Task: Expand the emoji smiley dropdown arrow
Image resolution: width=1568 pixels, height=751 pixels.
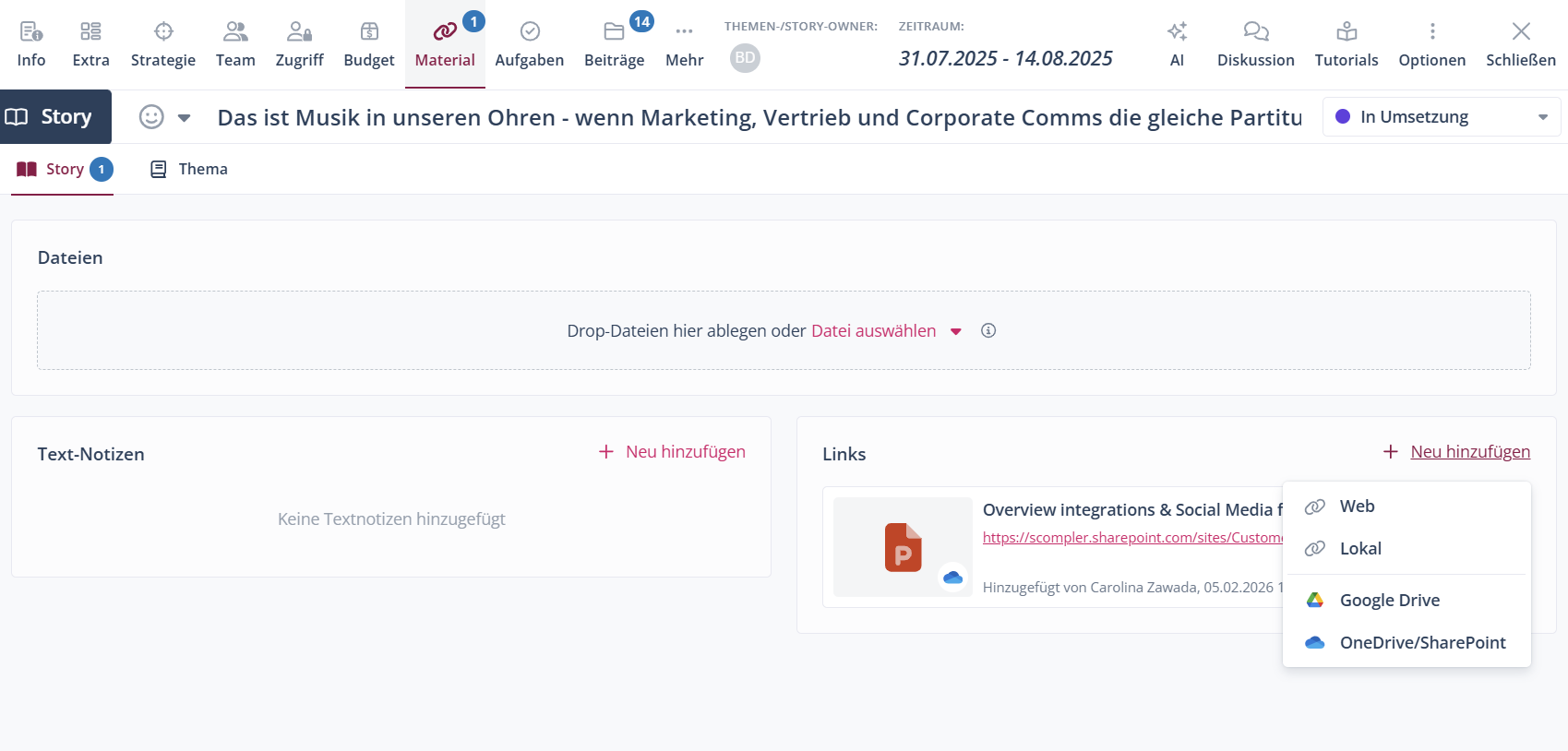Action: (184, 118)
